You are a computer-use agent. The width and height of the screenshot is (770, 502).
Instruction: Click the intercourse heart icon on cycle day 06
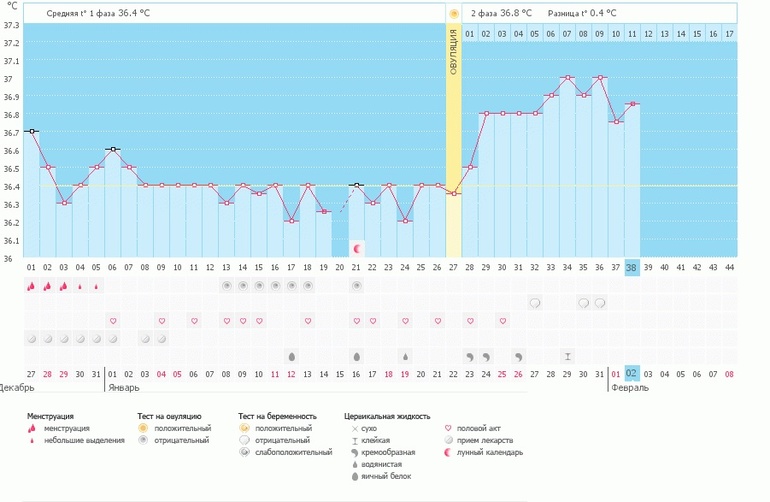pyautogui.click(x=113, y=321)
